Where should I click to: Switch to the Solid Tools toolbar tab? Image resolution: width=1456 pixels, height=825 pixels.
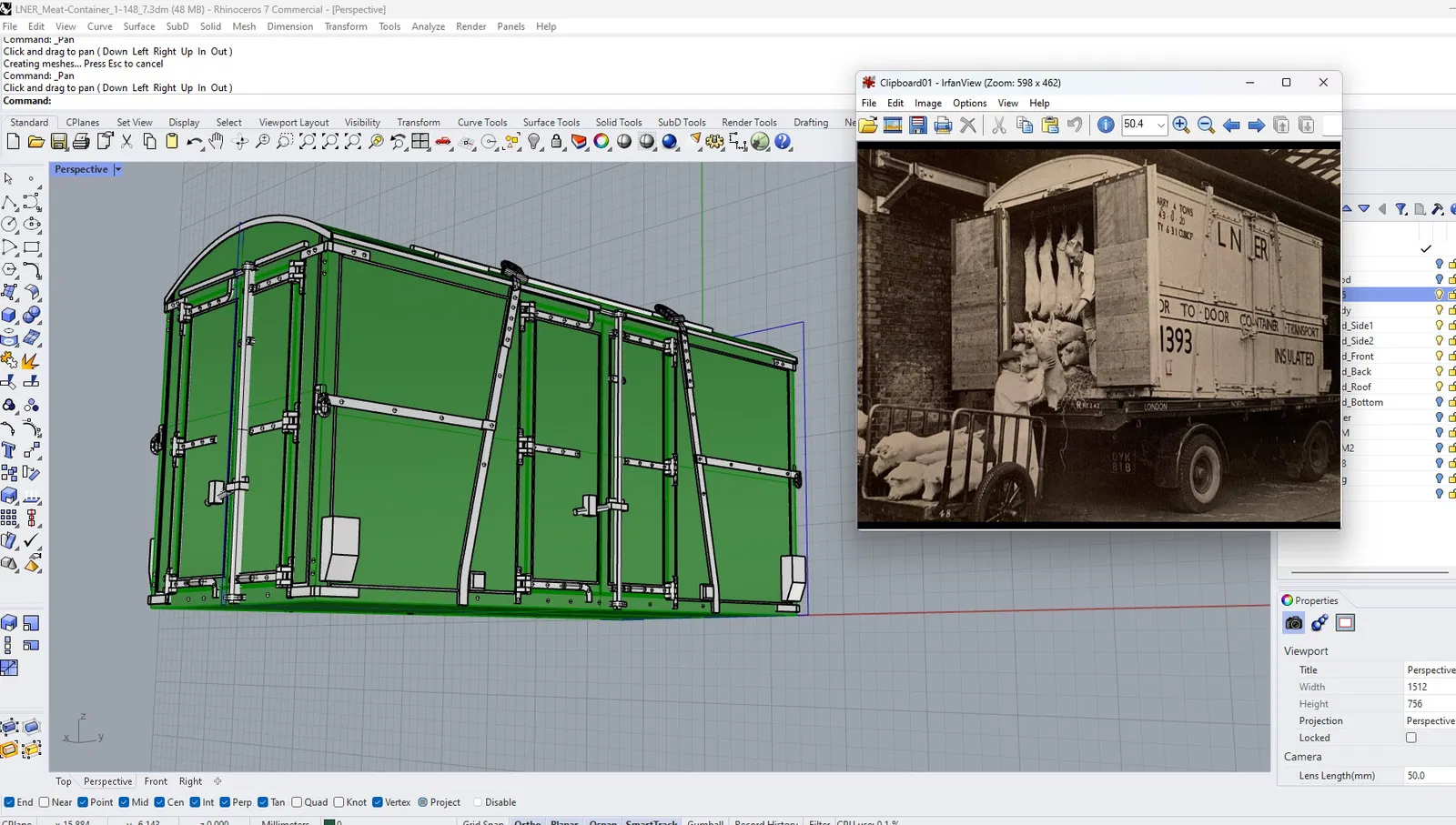pos(618,123)
